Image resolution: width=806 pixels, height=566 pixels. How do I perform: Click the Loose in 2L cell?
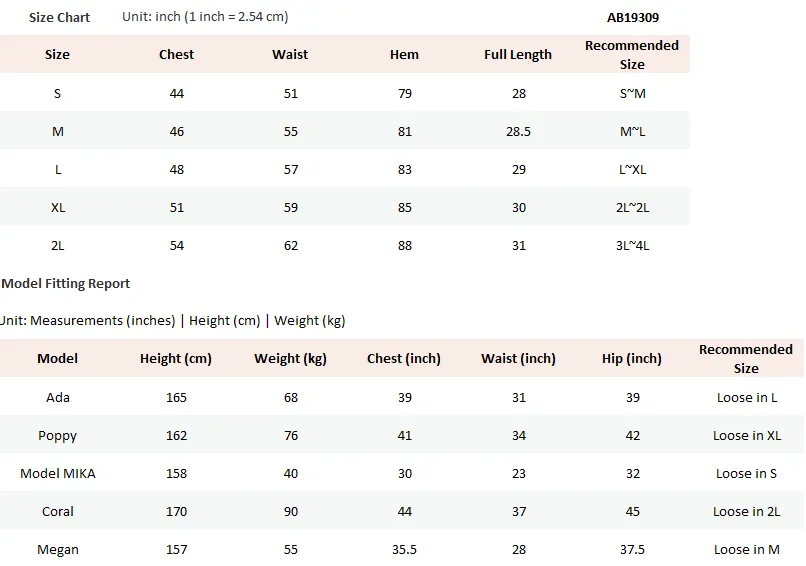[x=746, y=512]
